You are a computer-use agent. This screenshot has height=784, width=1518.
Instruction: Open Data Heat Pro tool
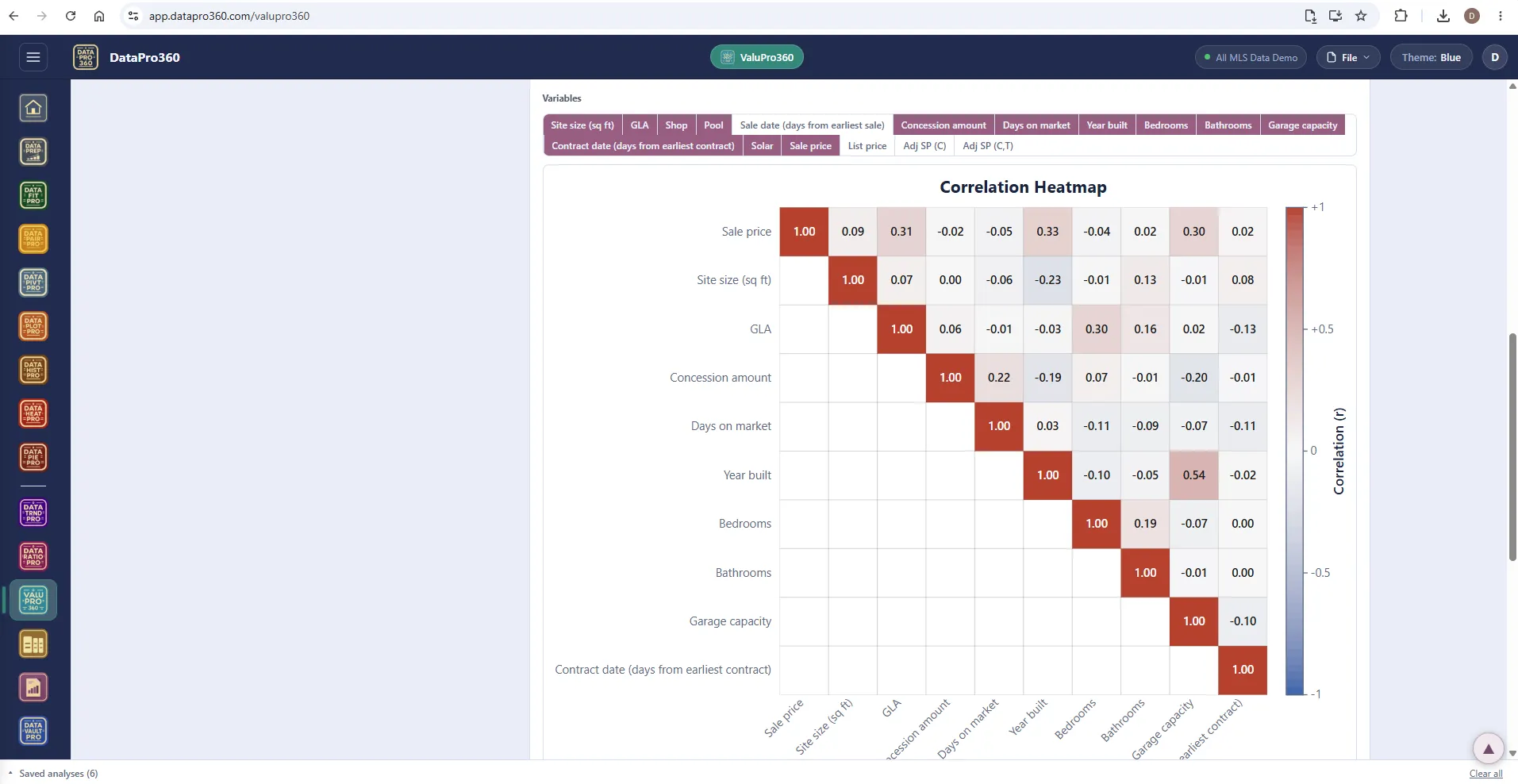[33, 413]
